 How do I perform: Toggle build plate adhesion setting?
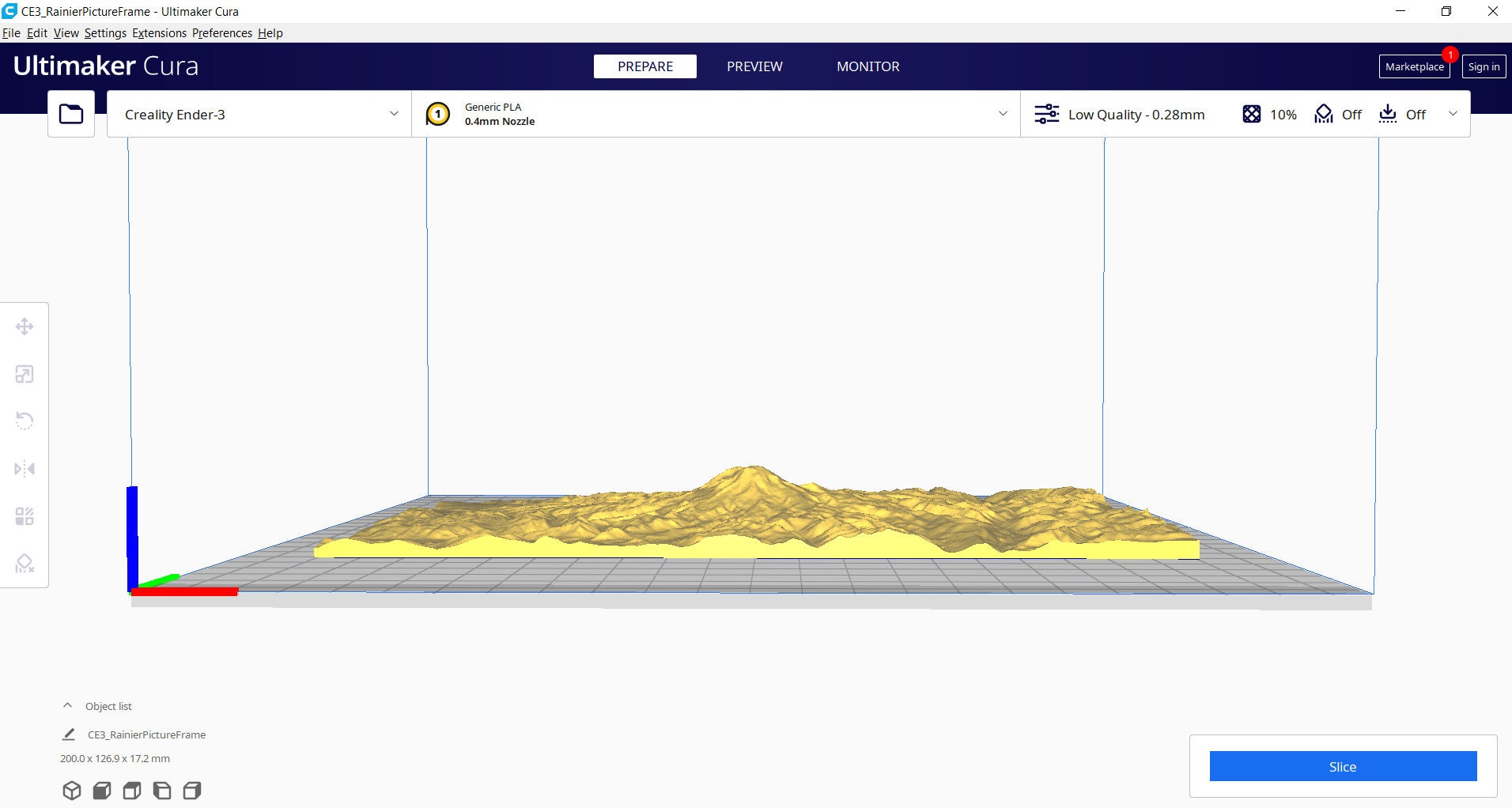[x=1403, y=115]
